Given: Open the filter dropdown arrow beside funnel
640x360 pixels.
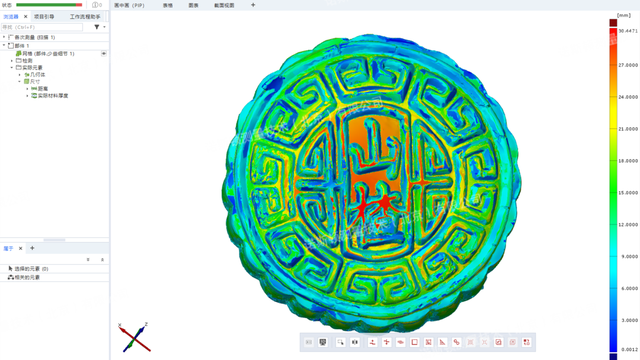Looking at the screenshot, I should (104, 27).
